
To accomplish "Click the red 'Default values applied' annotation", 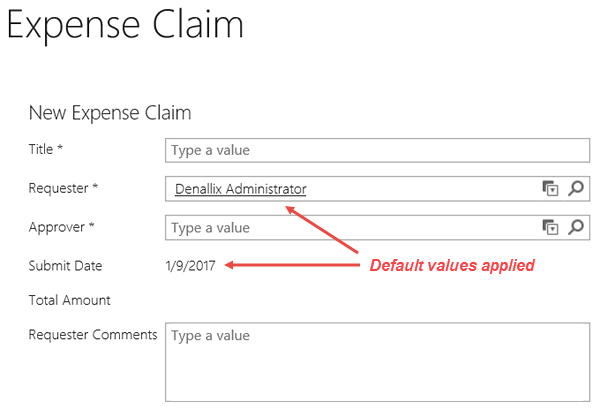I will (x=452, y=266).
